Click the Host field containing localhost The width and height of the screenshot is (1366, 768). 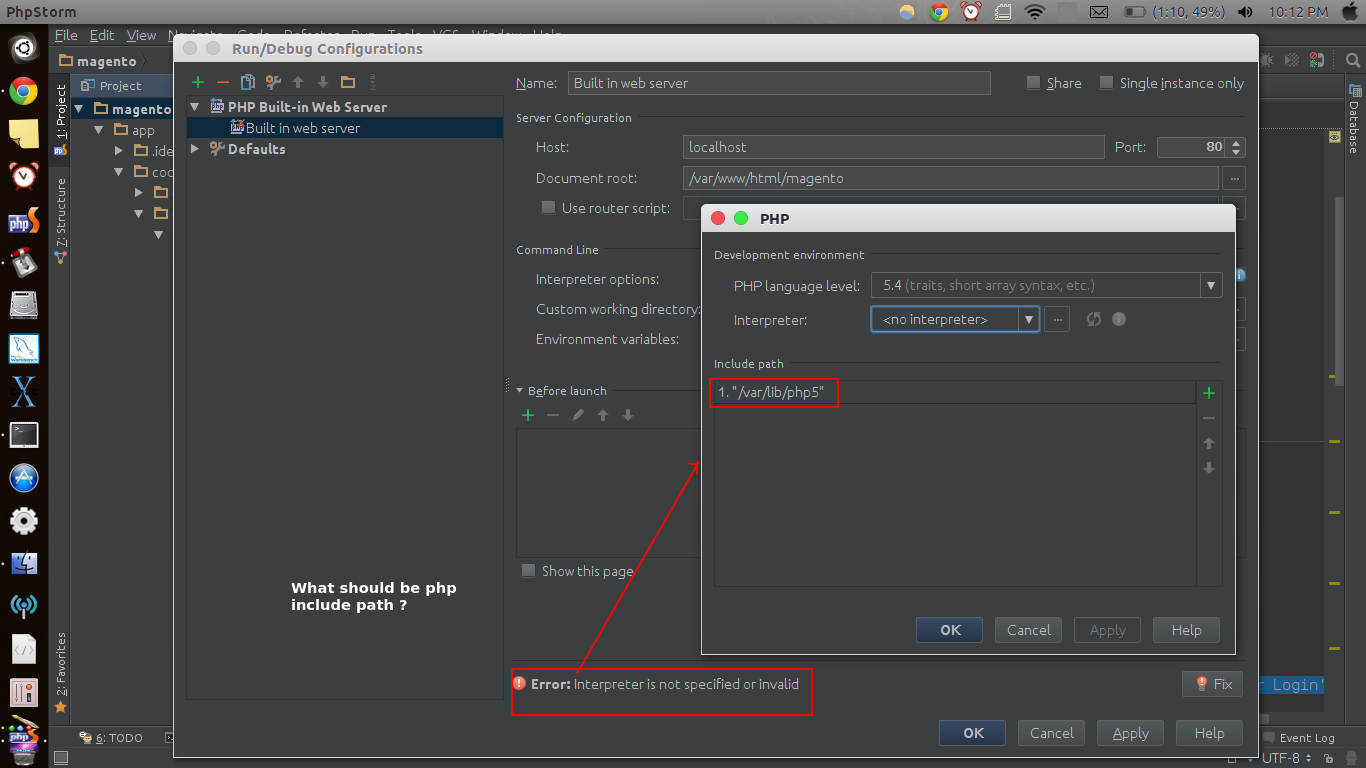point(893,147)
